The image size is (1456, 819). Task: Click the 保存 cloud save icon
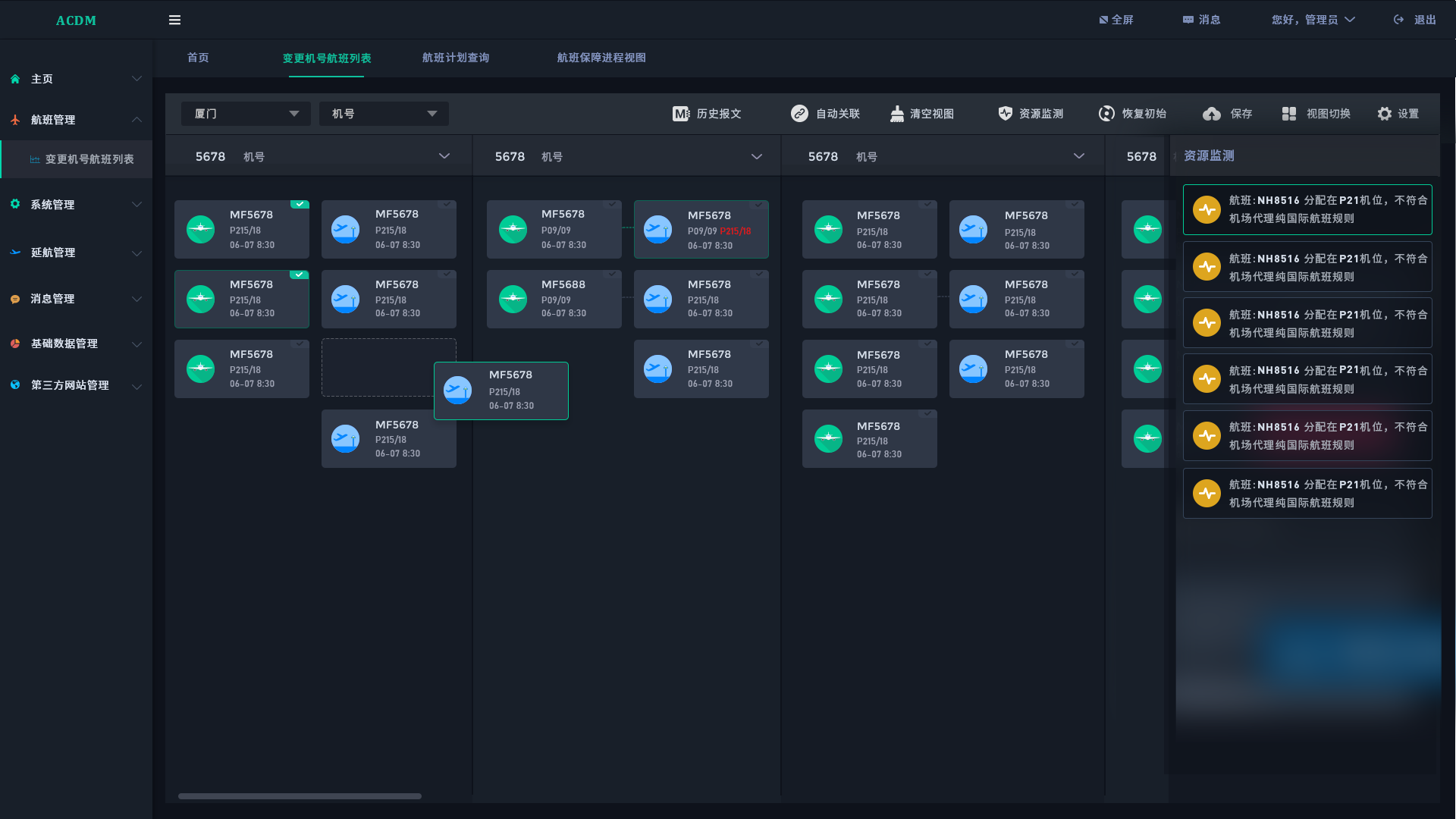point(1212,114)
